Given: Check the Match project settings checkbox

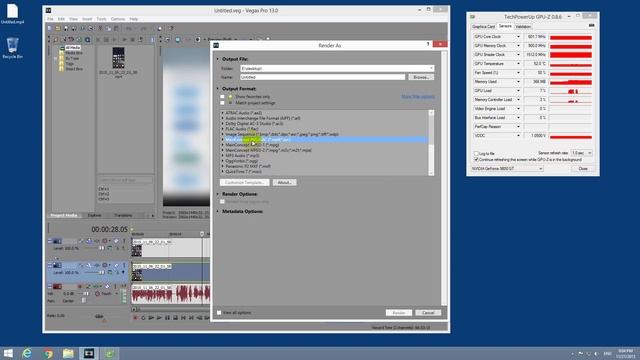Looking at the screenshot, I should tap(222, 103).
